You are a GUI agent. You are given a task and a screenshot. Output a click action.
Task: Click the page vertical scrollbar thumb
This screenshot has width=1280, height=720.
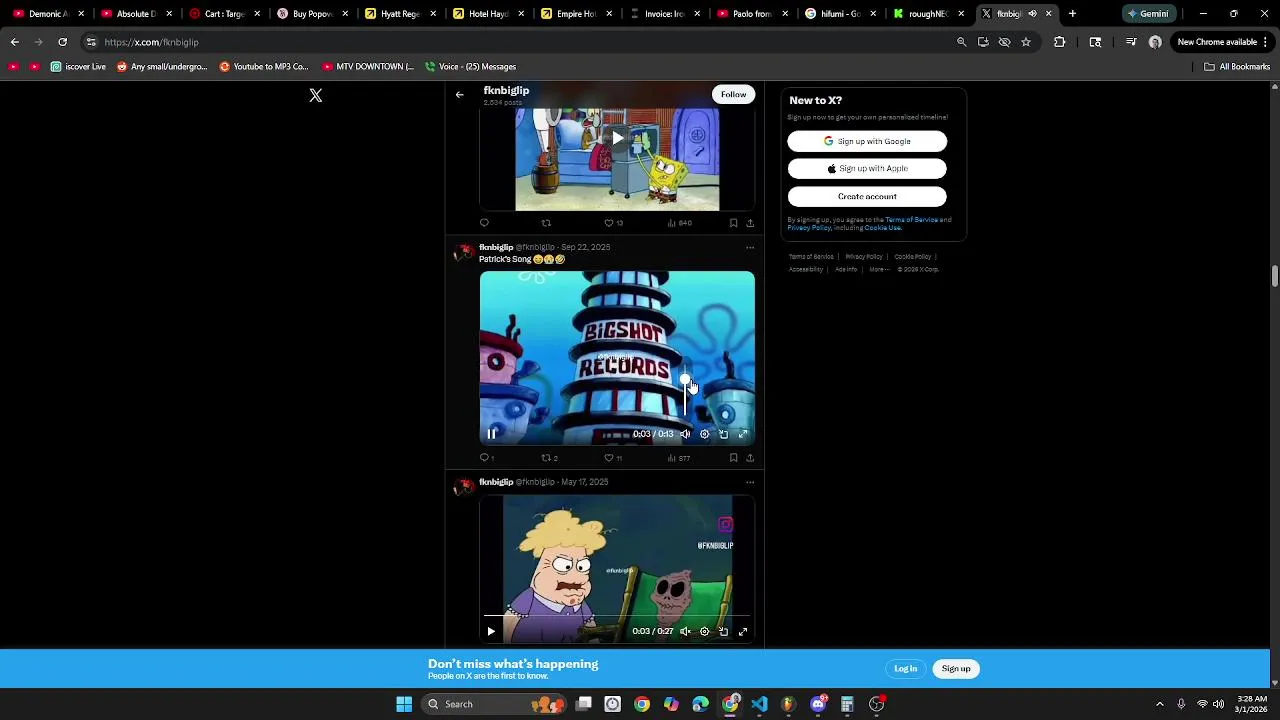coord(1275,276)
